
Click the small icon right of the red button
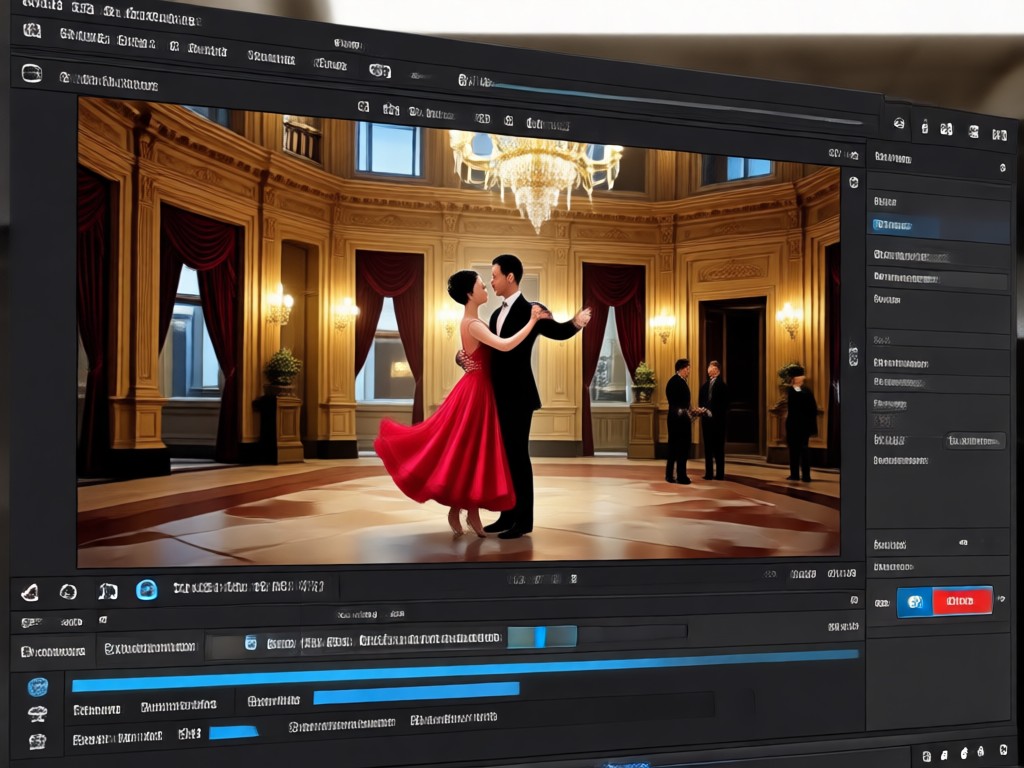[x=1002, y=599]
